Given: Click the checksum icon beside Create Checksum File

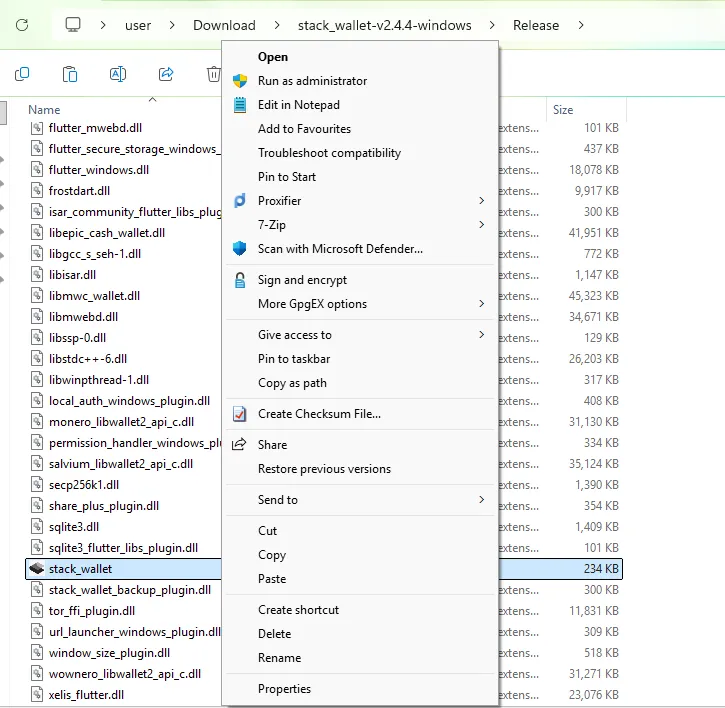Looking at the screenshot, I should pyautogui.click(x=240, y=414).
